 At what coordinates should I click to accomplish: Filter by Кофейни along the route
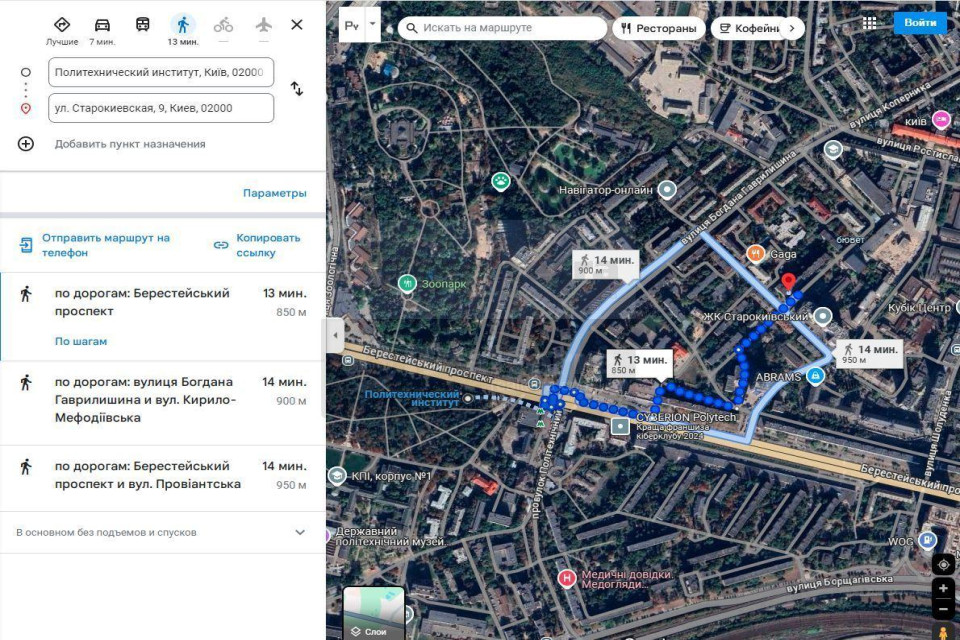pos(750,28)
